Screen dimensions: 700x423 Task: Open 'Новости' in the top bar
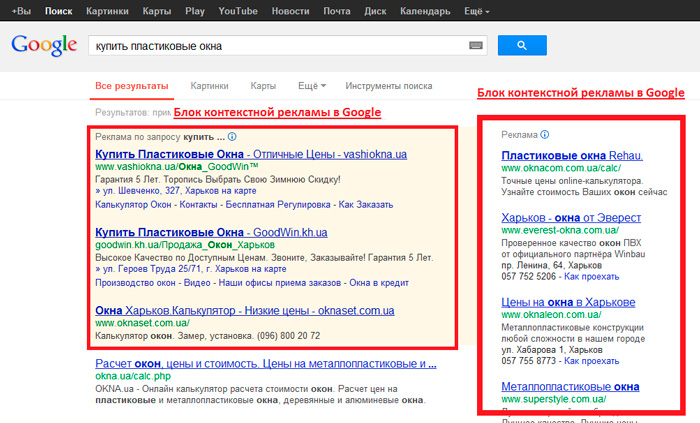pos(290,11)
